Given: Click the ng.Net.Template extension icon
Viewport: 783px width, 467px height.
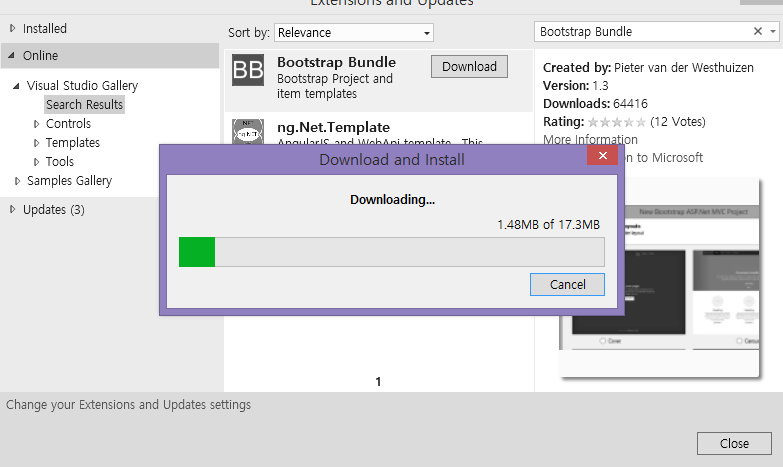Looking at the screenshot, I should 248,132.
